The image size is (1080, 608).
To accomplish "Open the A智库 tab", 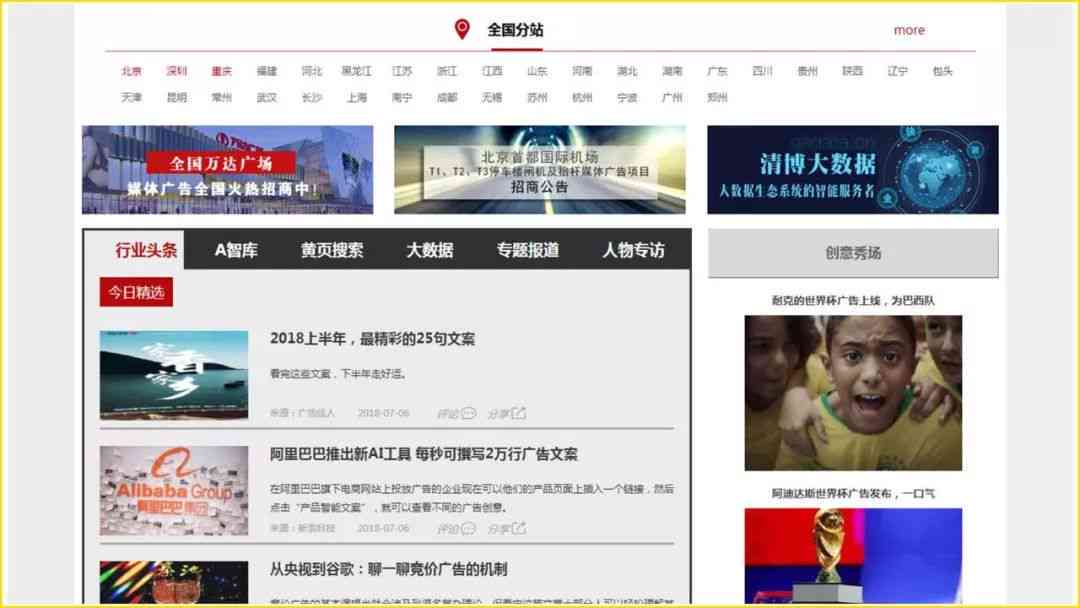I will (x=236, y=250).
